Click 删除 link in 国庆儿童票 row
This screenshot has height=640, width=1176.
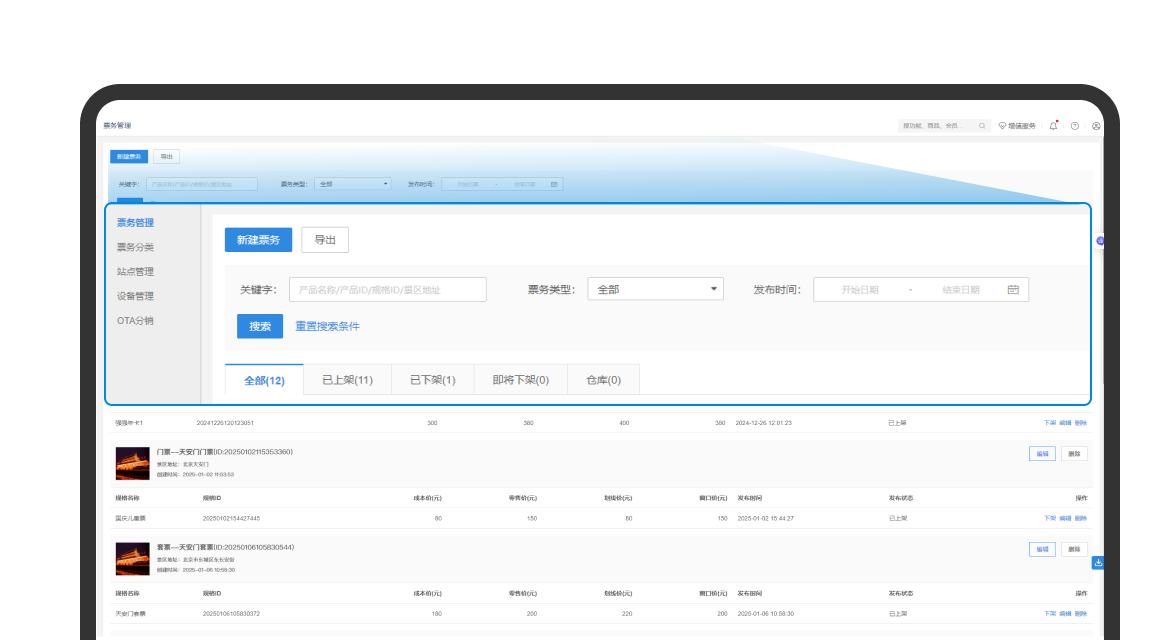click(x=1081, y=518)
